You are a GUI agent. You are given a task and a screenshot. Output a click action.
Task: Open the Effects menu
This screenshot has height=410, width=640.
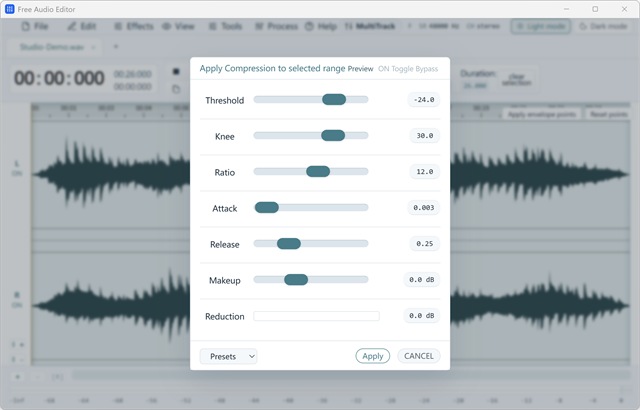coord(134,27)
